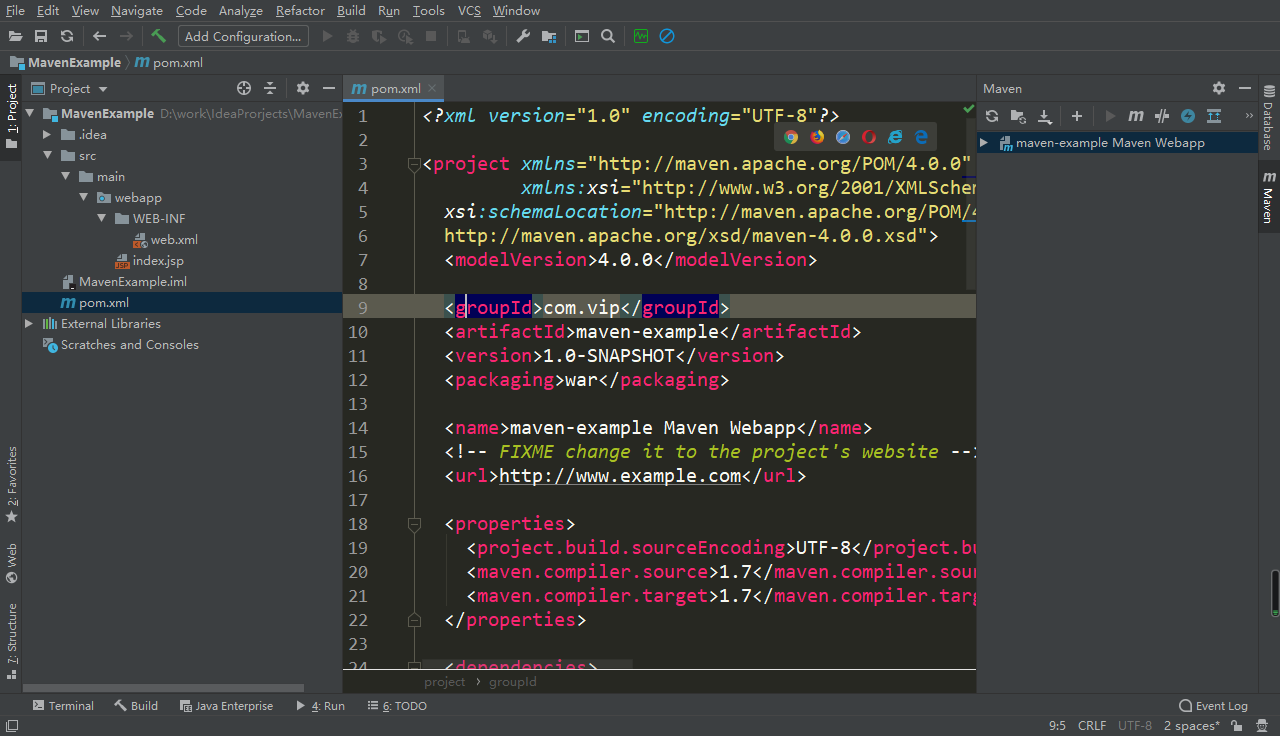The width and height of the screenshot is (1280, 736).
Task: Open Project Structure folder icon in toolbar
Action: click(x=549, y=36)
